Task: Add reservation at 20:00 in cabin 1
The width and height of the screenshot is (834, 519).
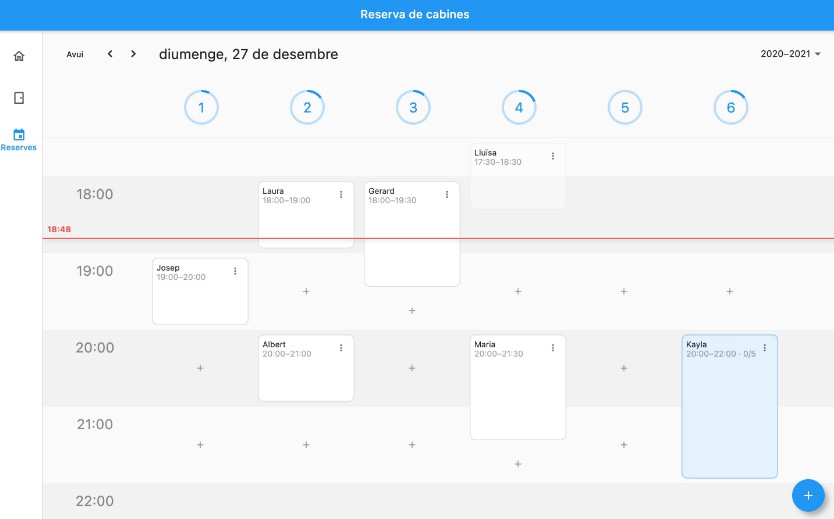Action: point(200,368)
